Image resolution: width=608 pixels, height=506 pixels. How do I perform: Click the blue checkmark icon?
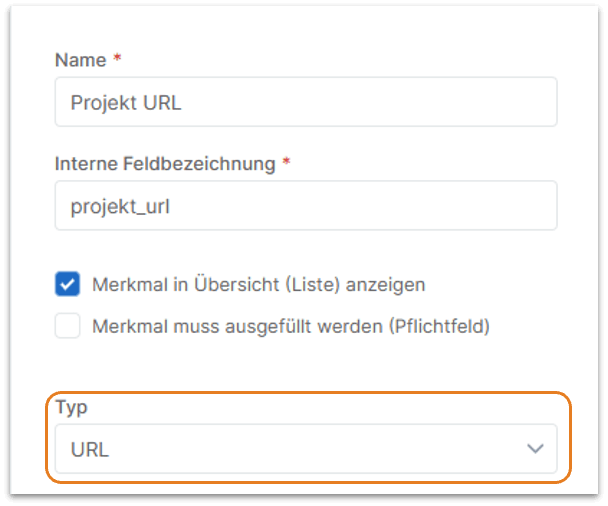[68, 284]
